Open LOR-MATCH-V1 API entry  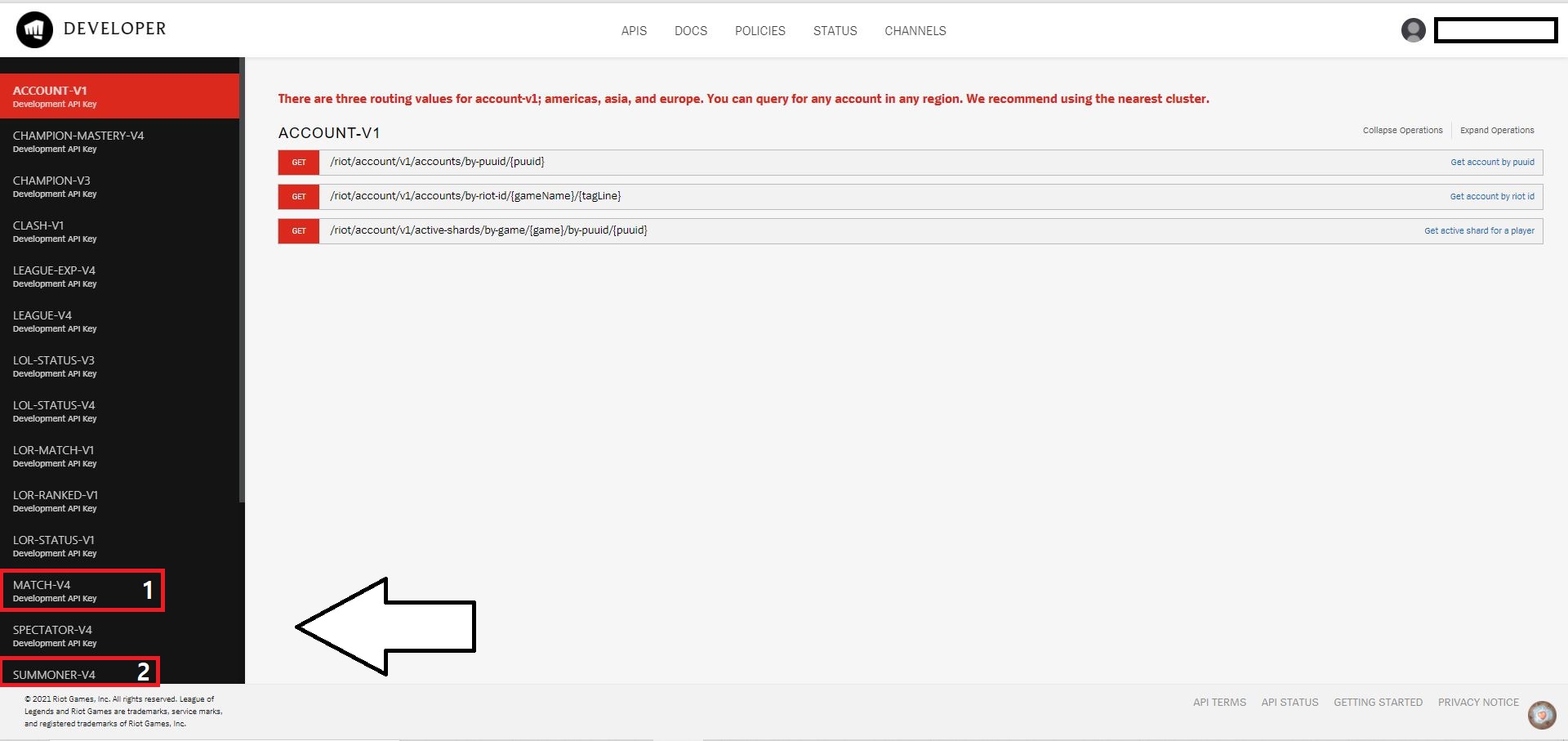(x=119, y=456)
